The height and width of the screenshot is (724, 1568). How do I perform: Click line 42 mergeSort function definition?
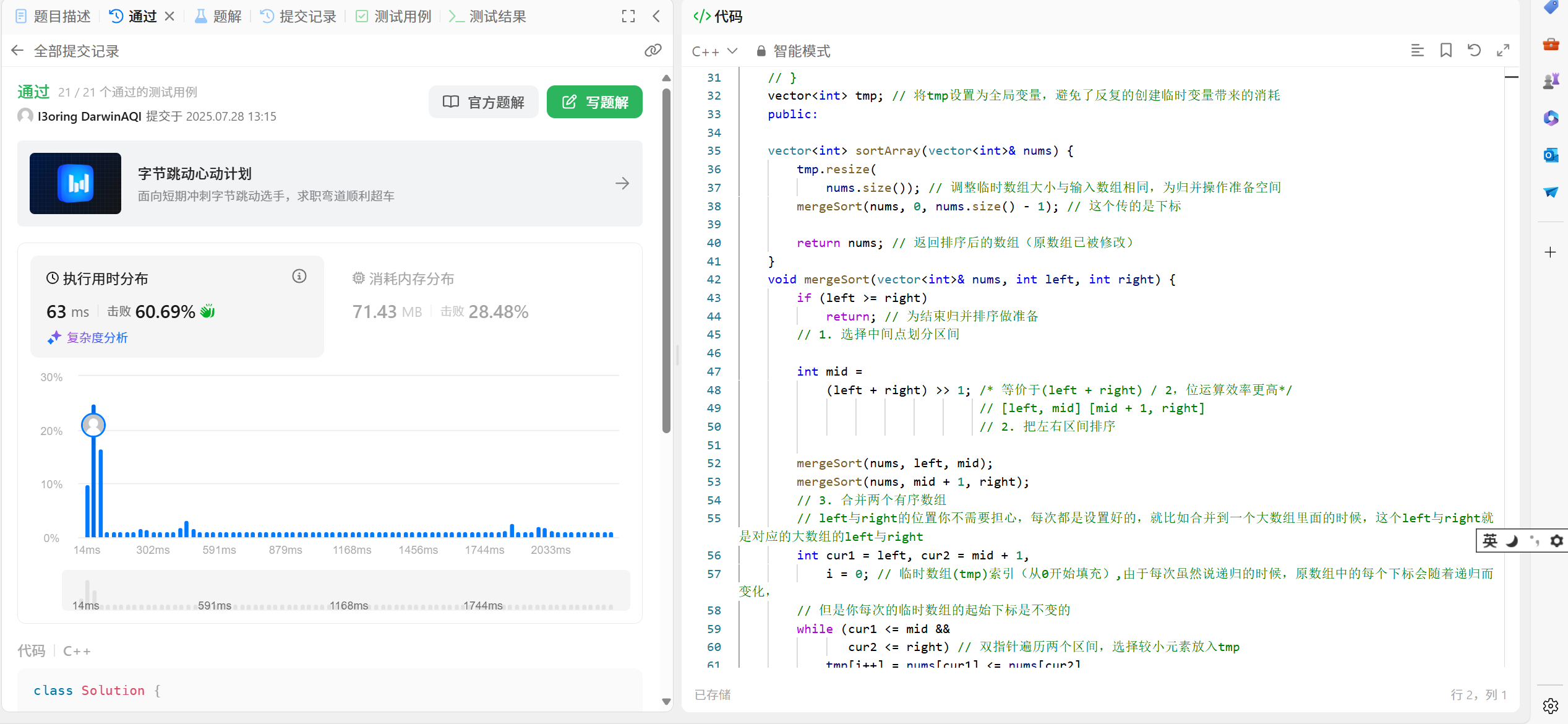point(972,280)
